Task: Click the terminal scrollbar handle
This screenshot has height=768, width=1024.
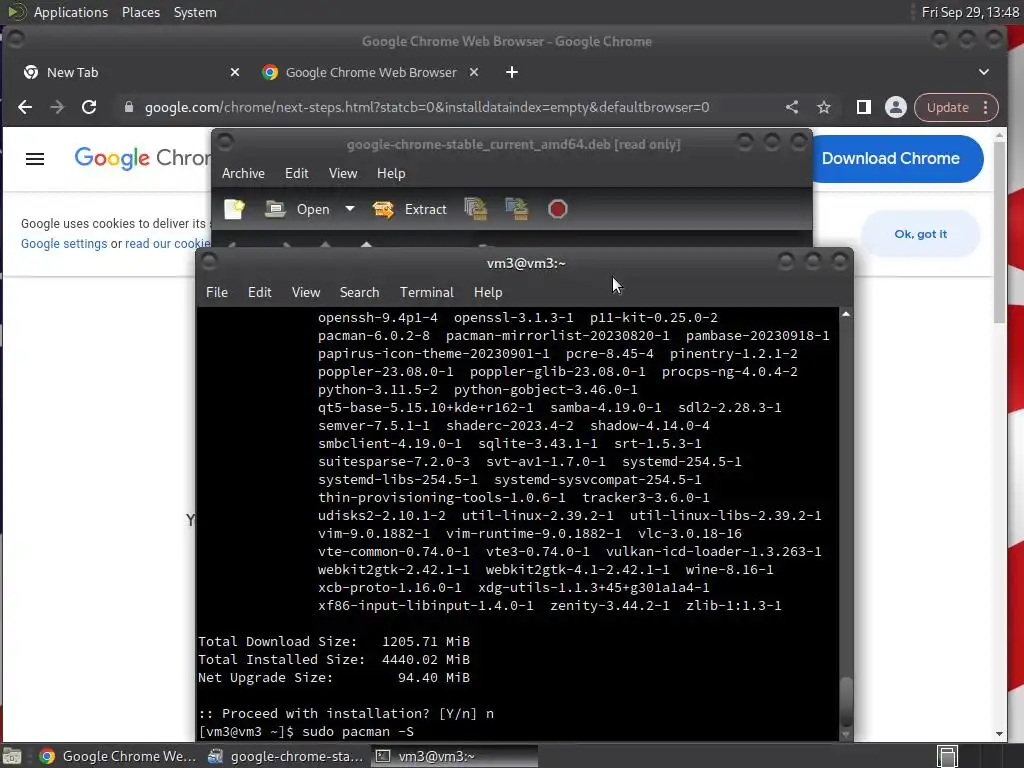Action: (x=846, y=701)
